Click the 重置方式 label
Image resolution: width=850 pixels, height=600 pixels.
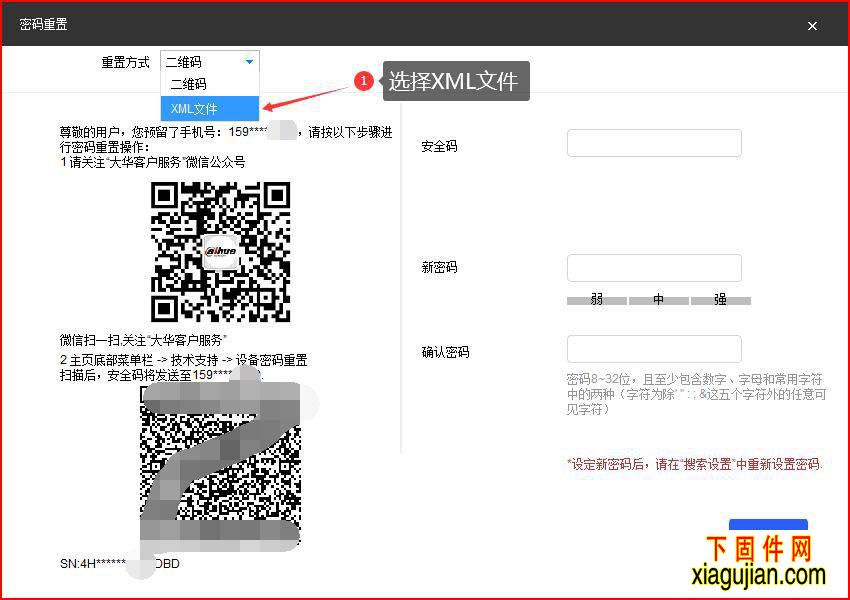pyautogui.click(x=125, y=62)
